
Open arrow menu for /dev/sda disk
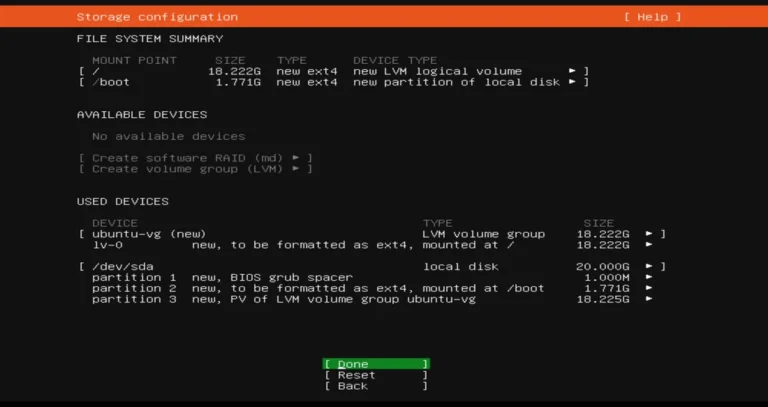point(649,267)
